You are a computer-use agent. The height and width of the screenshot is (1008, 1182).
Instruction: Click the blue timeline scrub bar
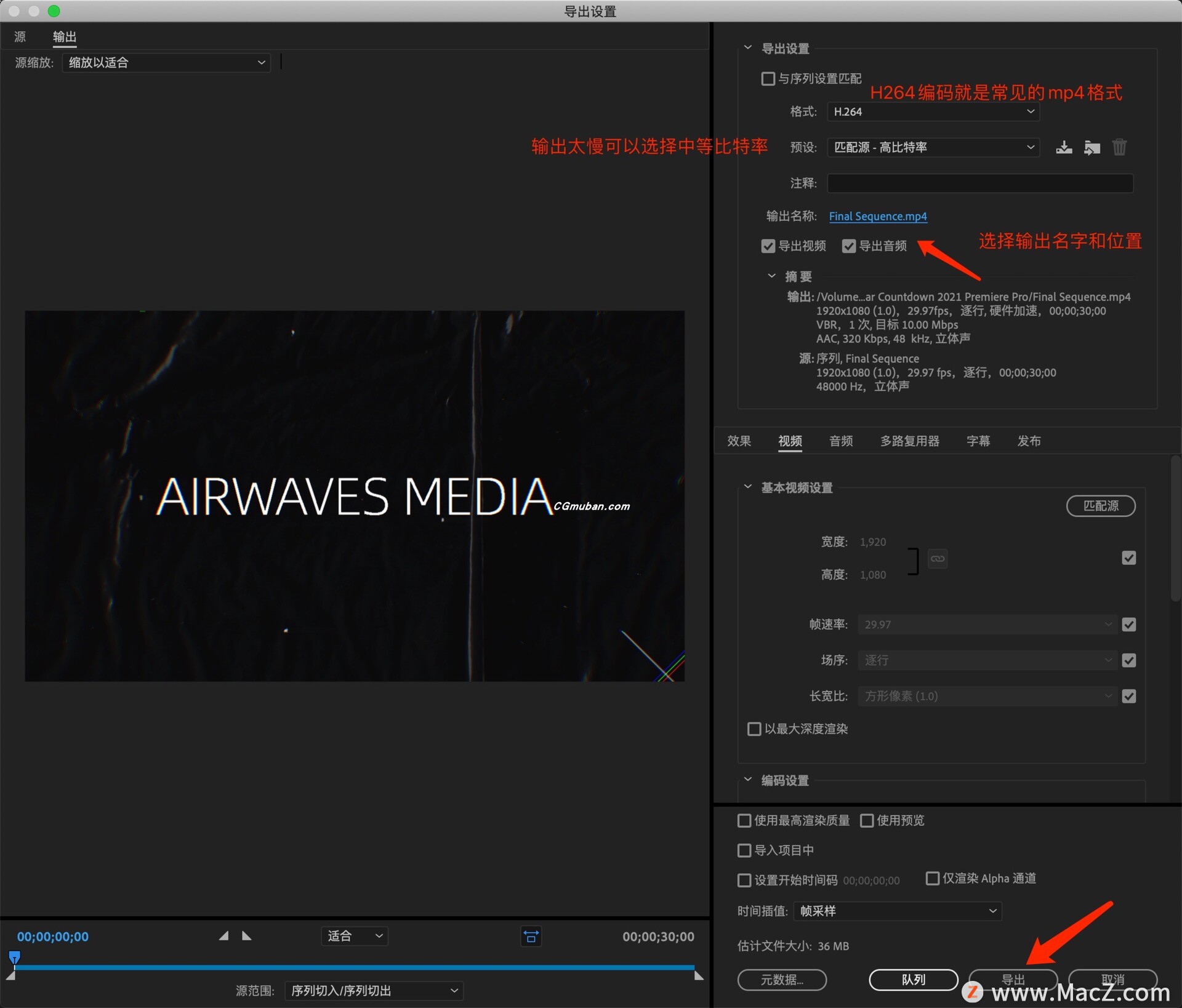coord(355,967)
